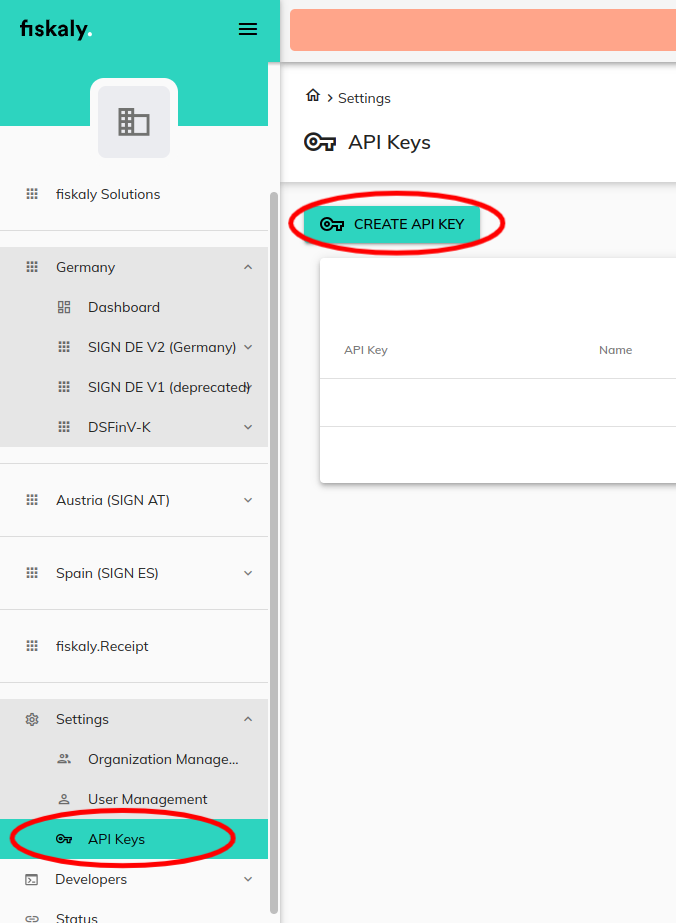676x923 pixels.
Task: Expand Spain (SIGN ES) section
Action: [x=248, y=573]
